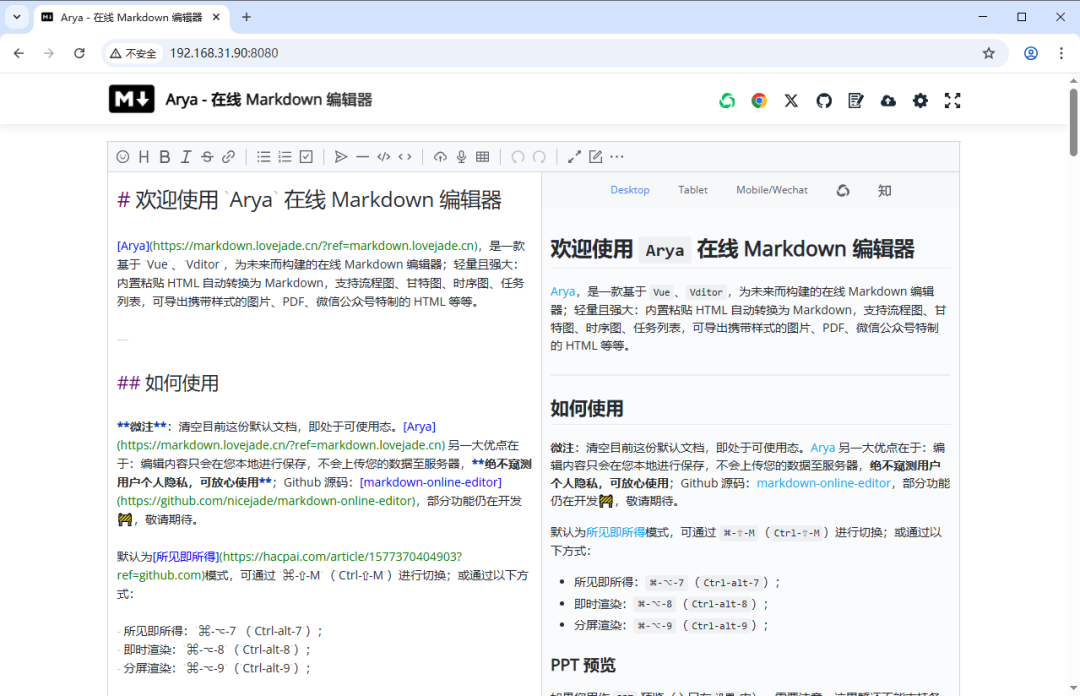The height and width of the screenshot is (696, 1080).
Task: Start voice recording with the microphone icon
Action: coord(461,156)
